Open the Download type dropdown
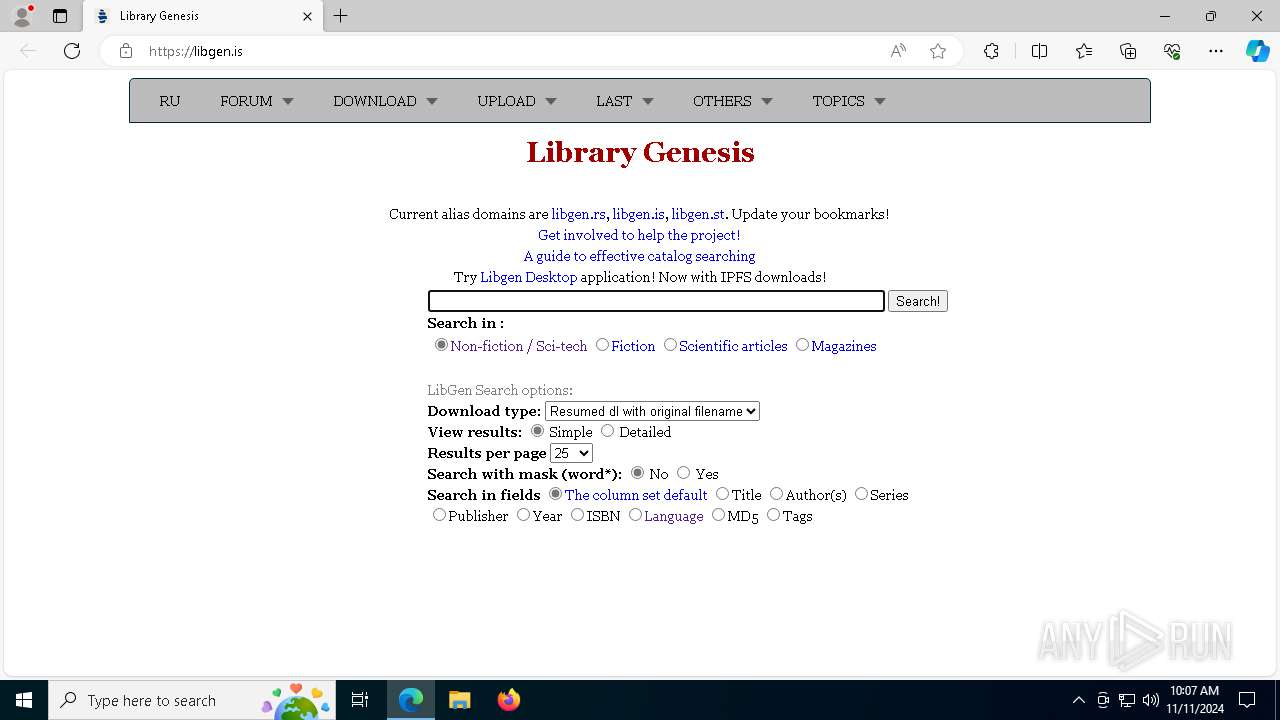 [x=652, y=411]
